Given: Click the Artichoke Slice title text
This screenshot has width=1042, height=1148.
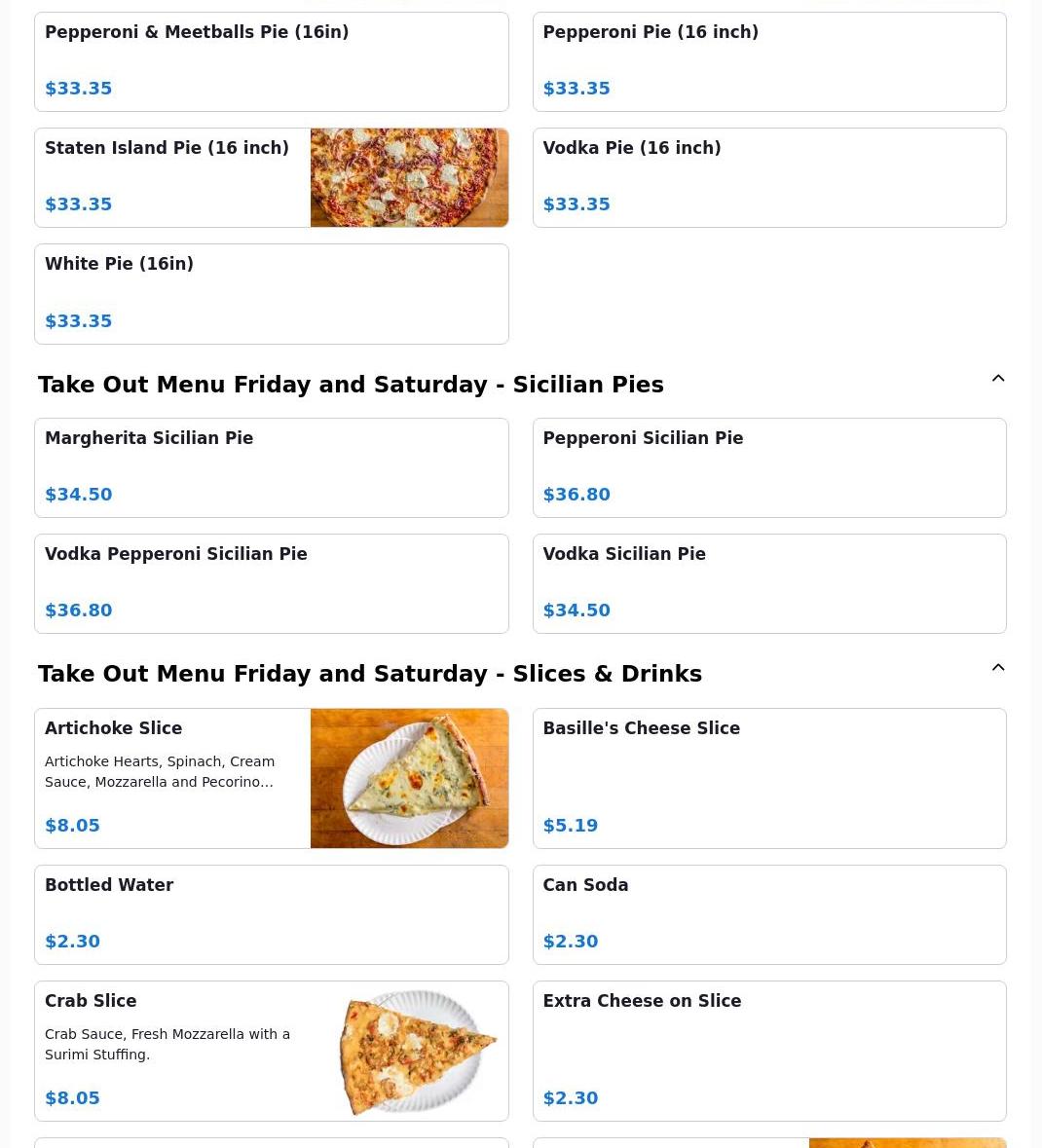Looking at the screenshot, I should (x=113, y=728).
